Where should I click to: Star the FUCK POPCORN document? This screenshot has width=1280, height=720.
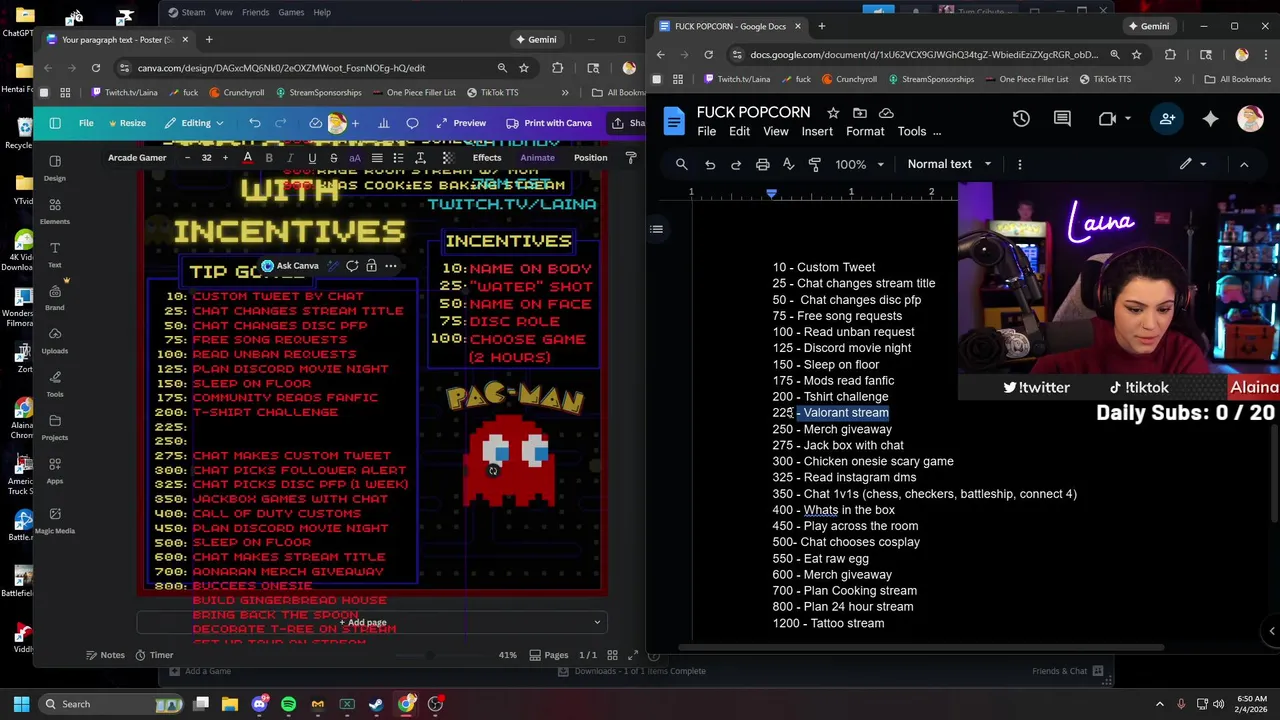point(833,113)
